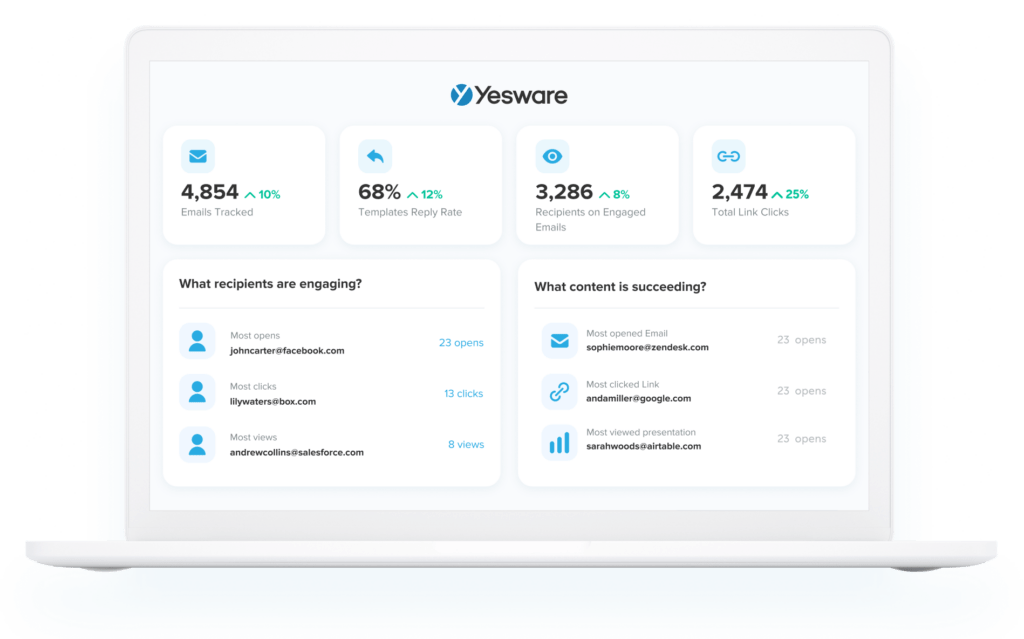
Task: Click the eye icon above Recipients on Engaged Emails
Action: click(x=552, y=156)
